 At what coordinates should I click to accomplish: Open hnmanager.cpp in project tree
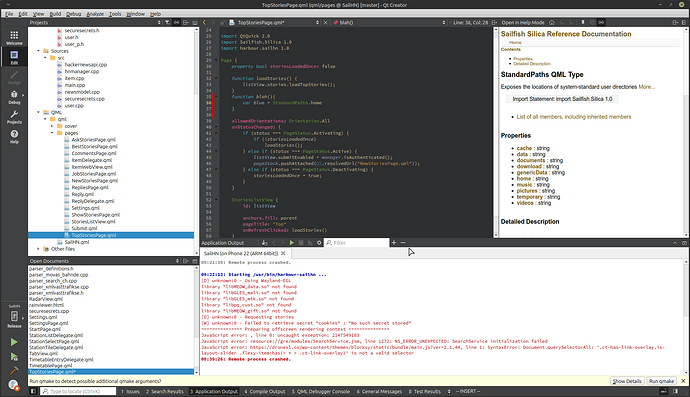click(x=82, y=71)
